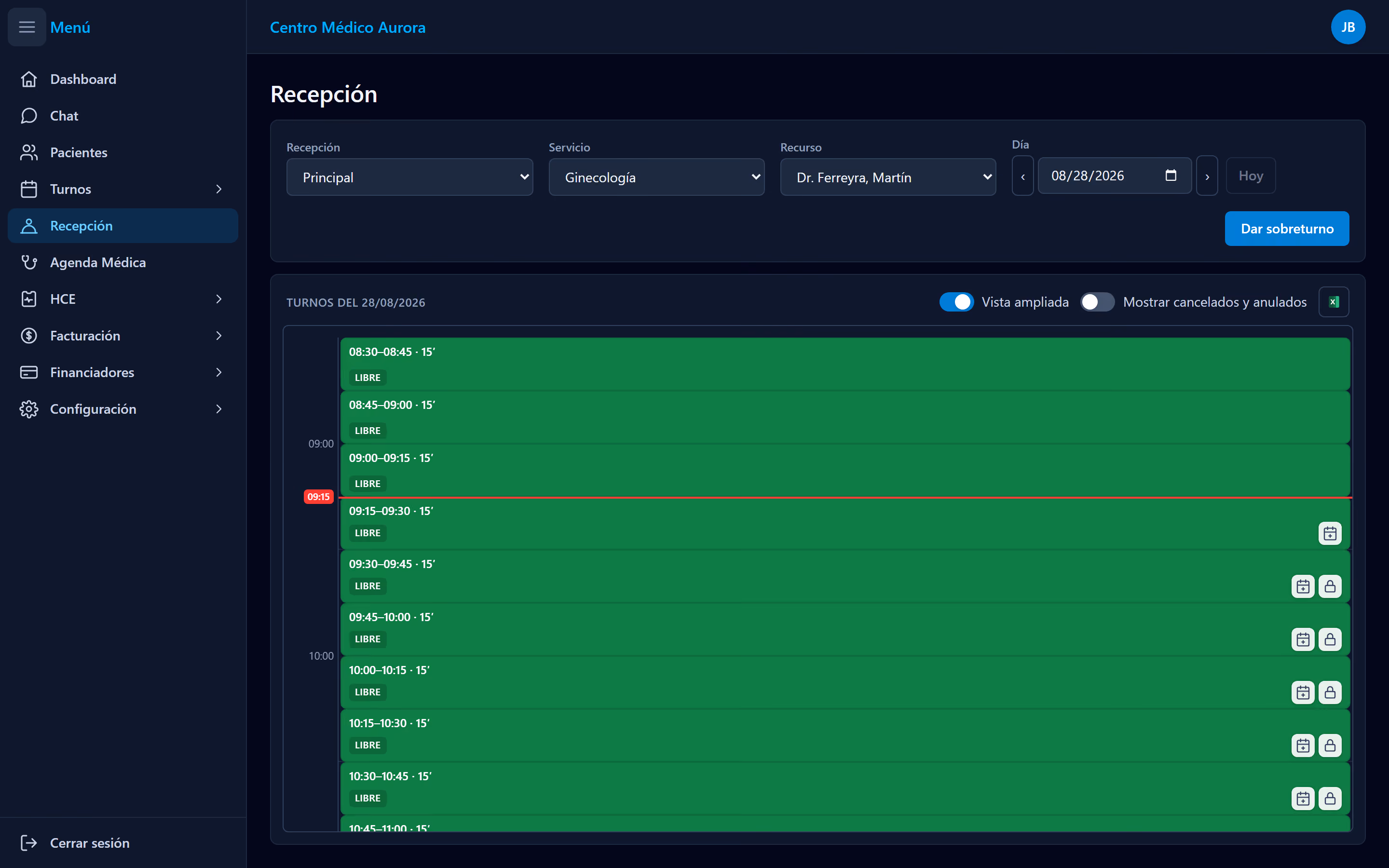Select the 09:00–09:15 free slot
This screenshot has width=1389, height=868.
point(845,470)
